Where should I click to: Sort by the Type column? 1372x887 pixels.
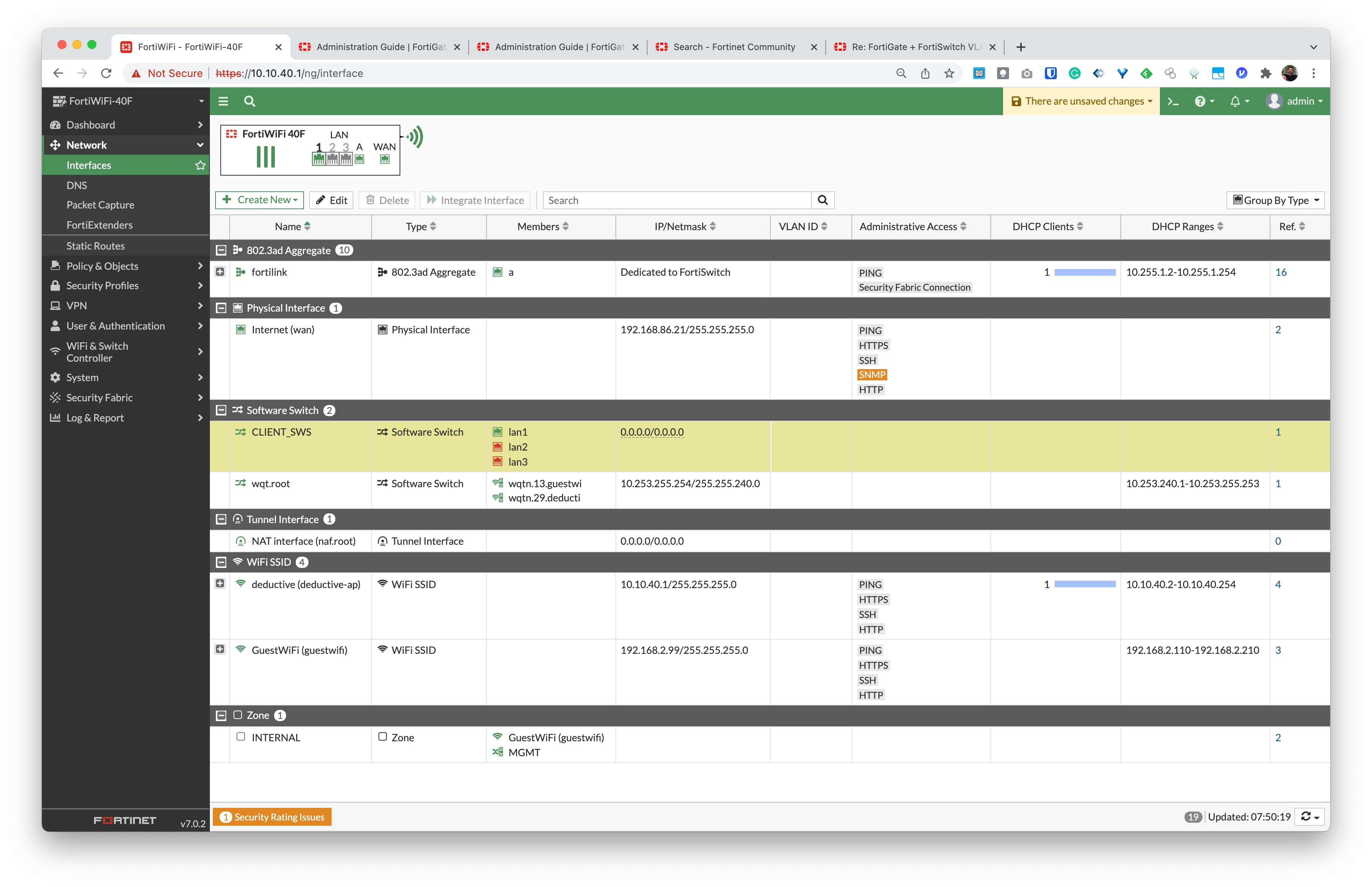[421, 226]
